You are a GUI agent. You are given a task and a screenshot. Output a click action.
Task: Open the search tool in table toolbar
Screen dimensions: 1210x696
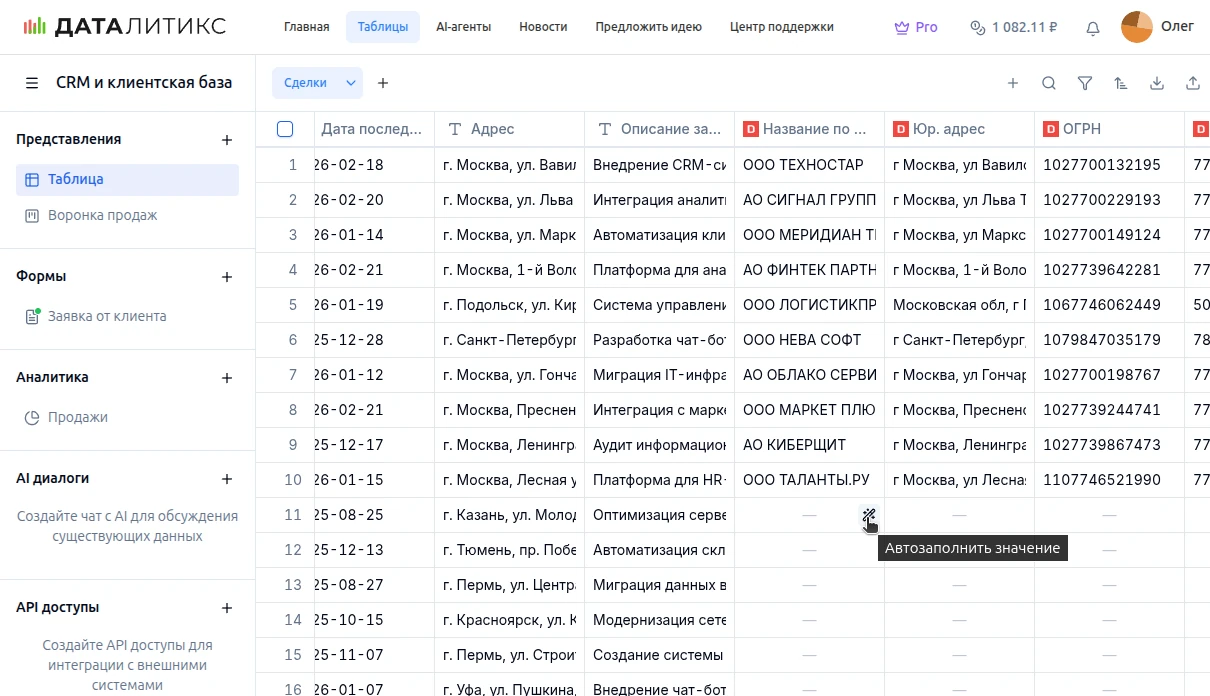click(x=1048, y=84)
